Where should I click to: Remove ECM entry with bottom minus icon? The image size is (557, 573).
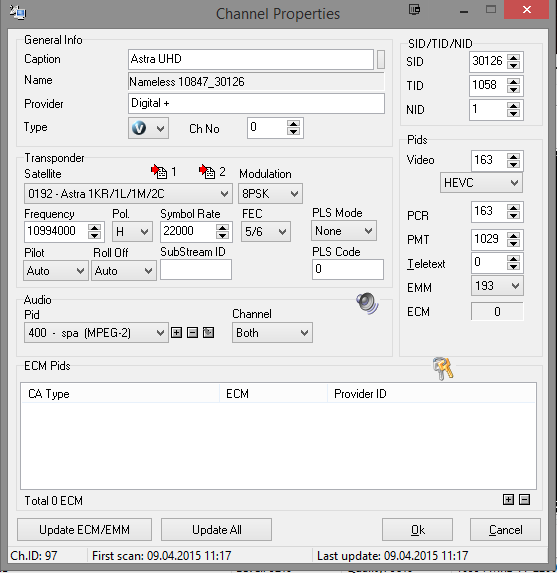click(524, 499)
